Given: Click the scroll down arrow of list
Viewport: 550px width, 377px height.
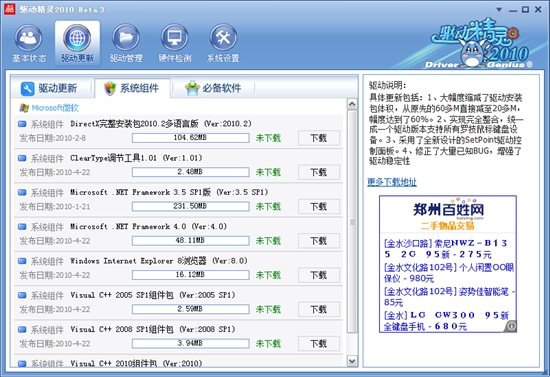Looking at the screenshot, I should click(x=352, y=361).
